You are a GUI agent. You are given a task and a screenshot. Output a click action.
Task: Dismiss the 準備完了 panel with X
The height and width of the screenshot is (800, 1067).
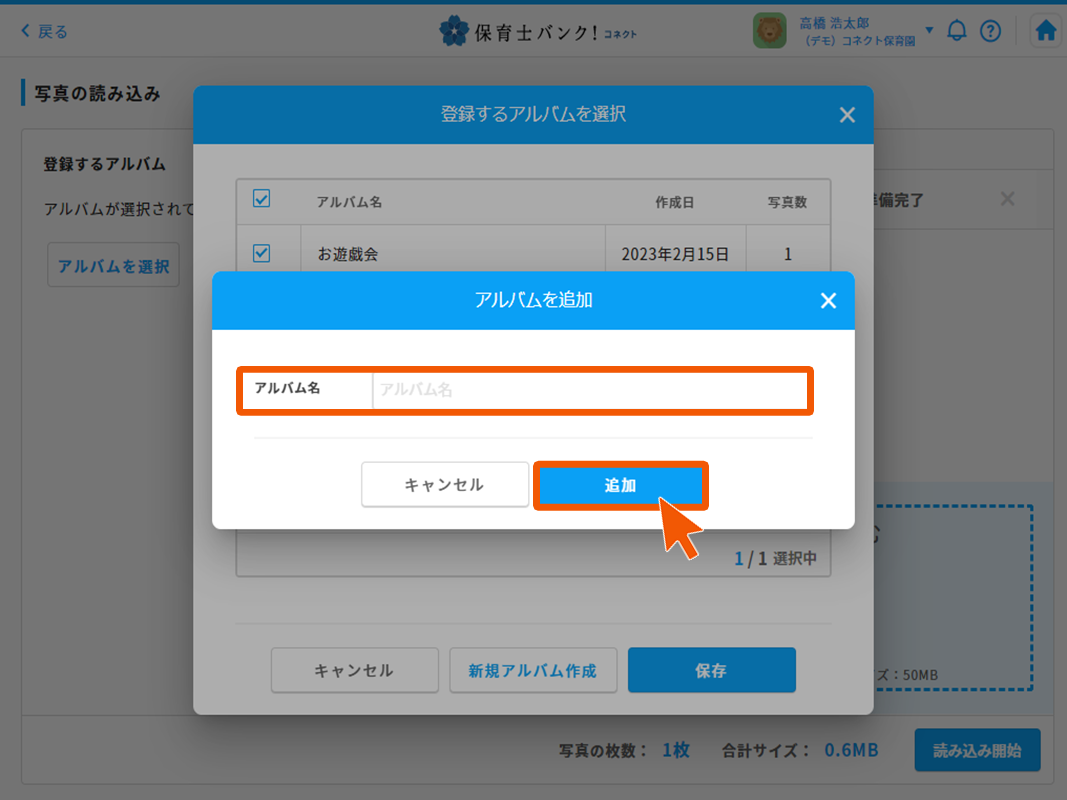click(x=1007, y=200)
